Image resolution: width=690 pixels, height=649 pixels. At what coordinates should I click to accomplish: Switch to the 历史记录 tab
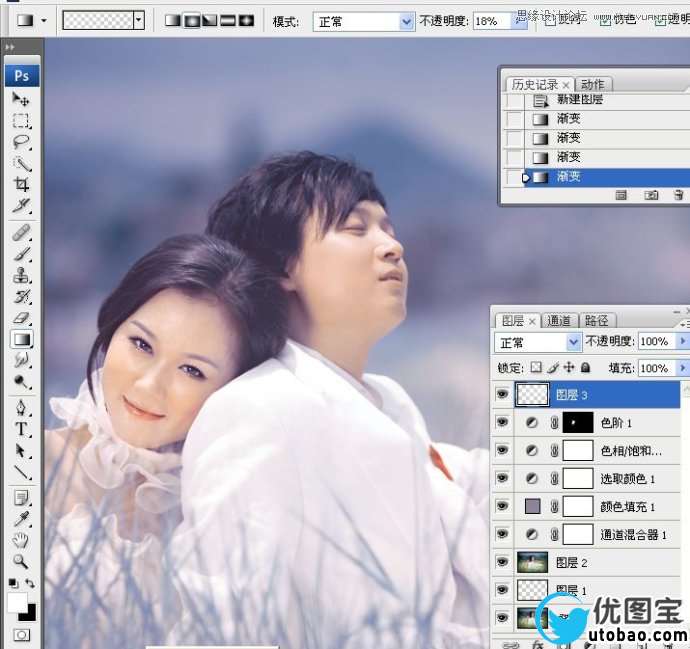click(x=534, y=84)
